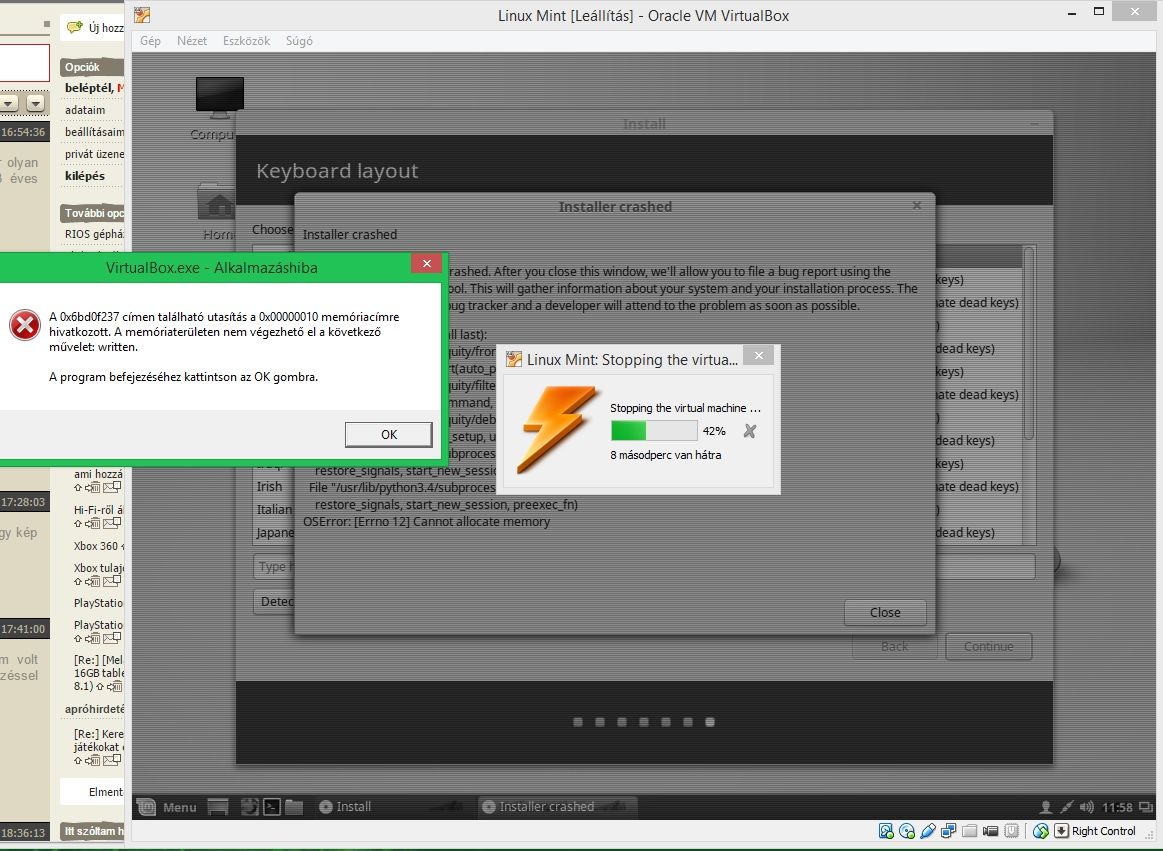Click the lightning bolt image in stopping dialog
The image size is (1163, 851).
click(x=557, y=429)
